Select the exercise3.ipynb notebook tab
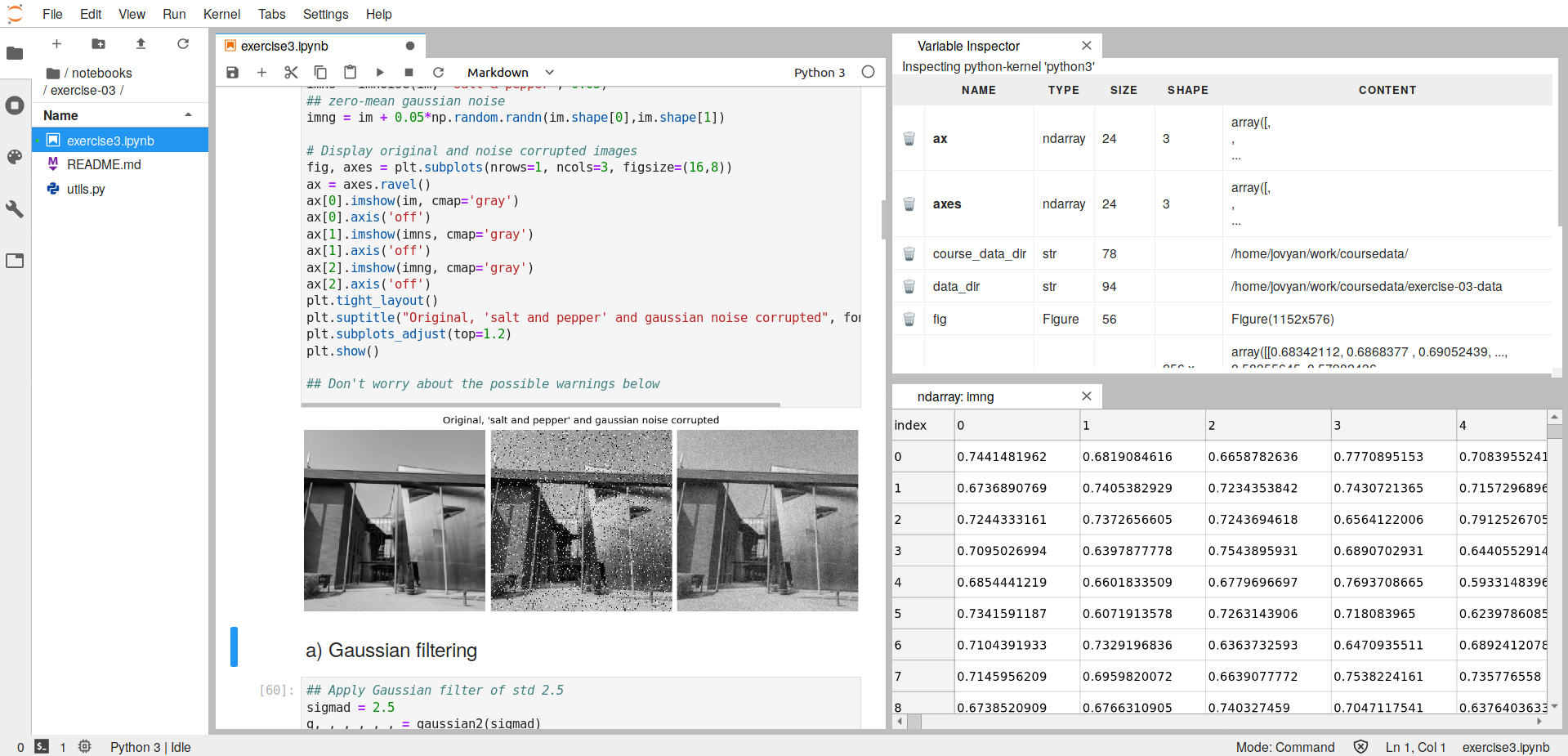Screen dimensions: 1568x756 point(320,46)
